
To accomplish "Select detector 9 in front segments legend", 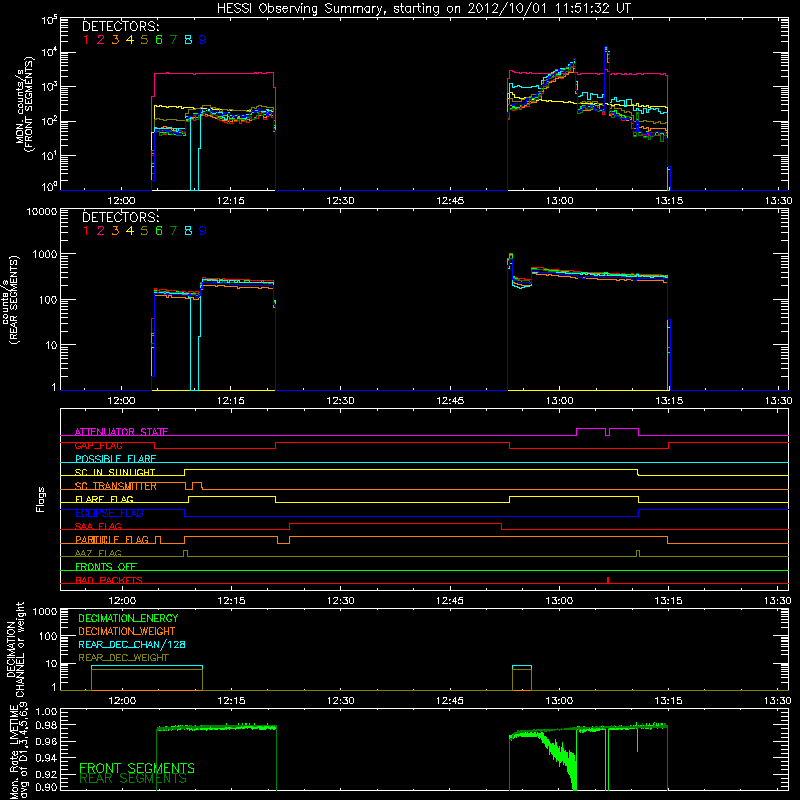I will tap(203, 40).
